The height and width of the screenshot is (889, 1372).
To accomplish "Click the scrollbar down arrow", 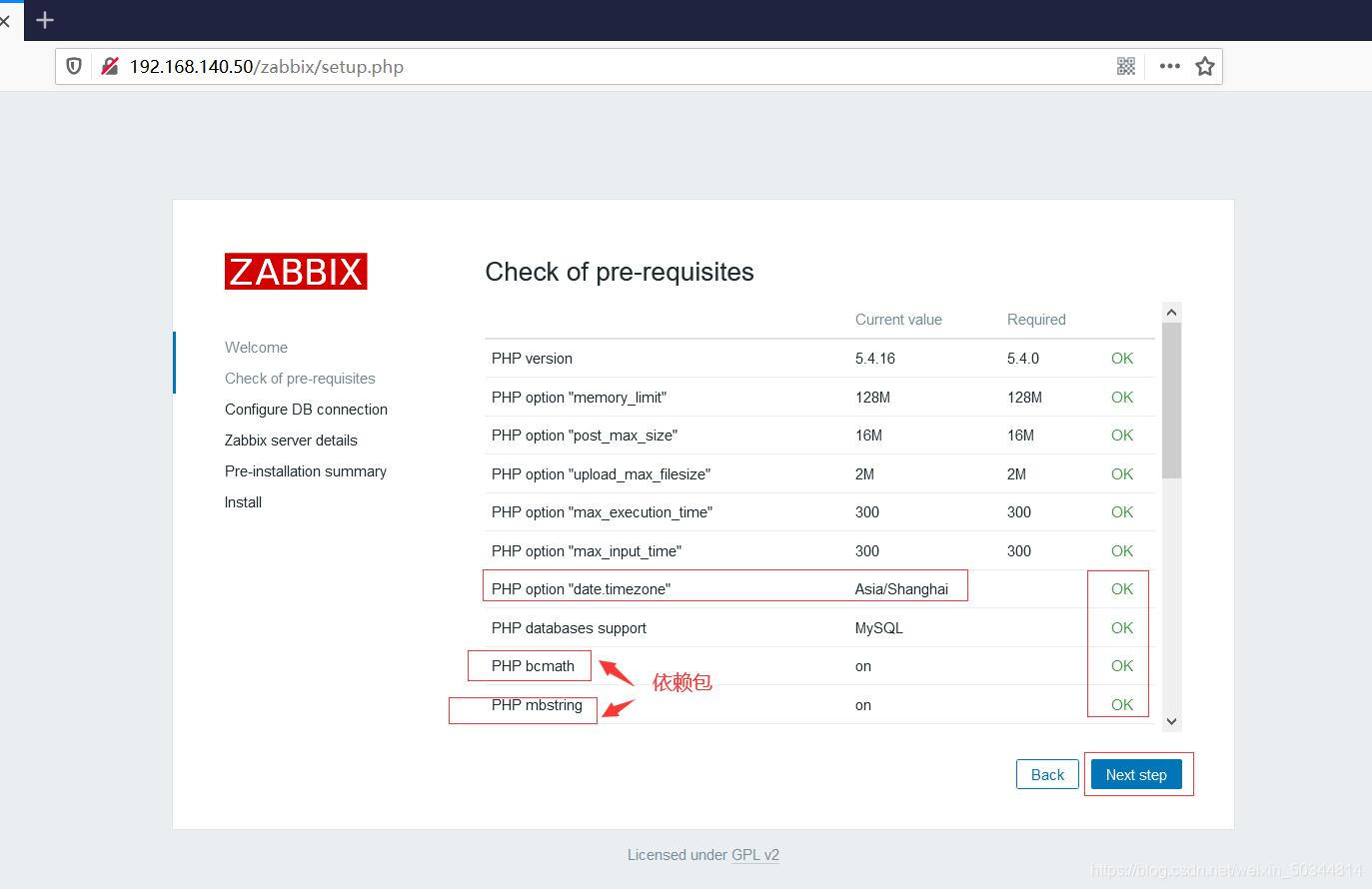I will click(1172, 721).
